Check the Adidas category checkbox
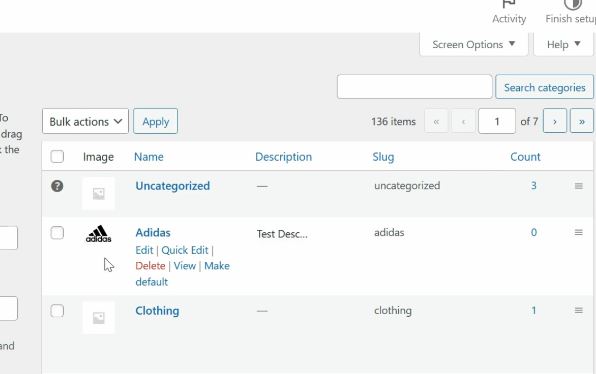 (57, 233)
